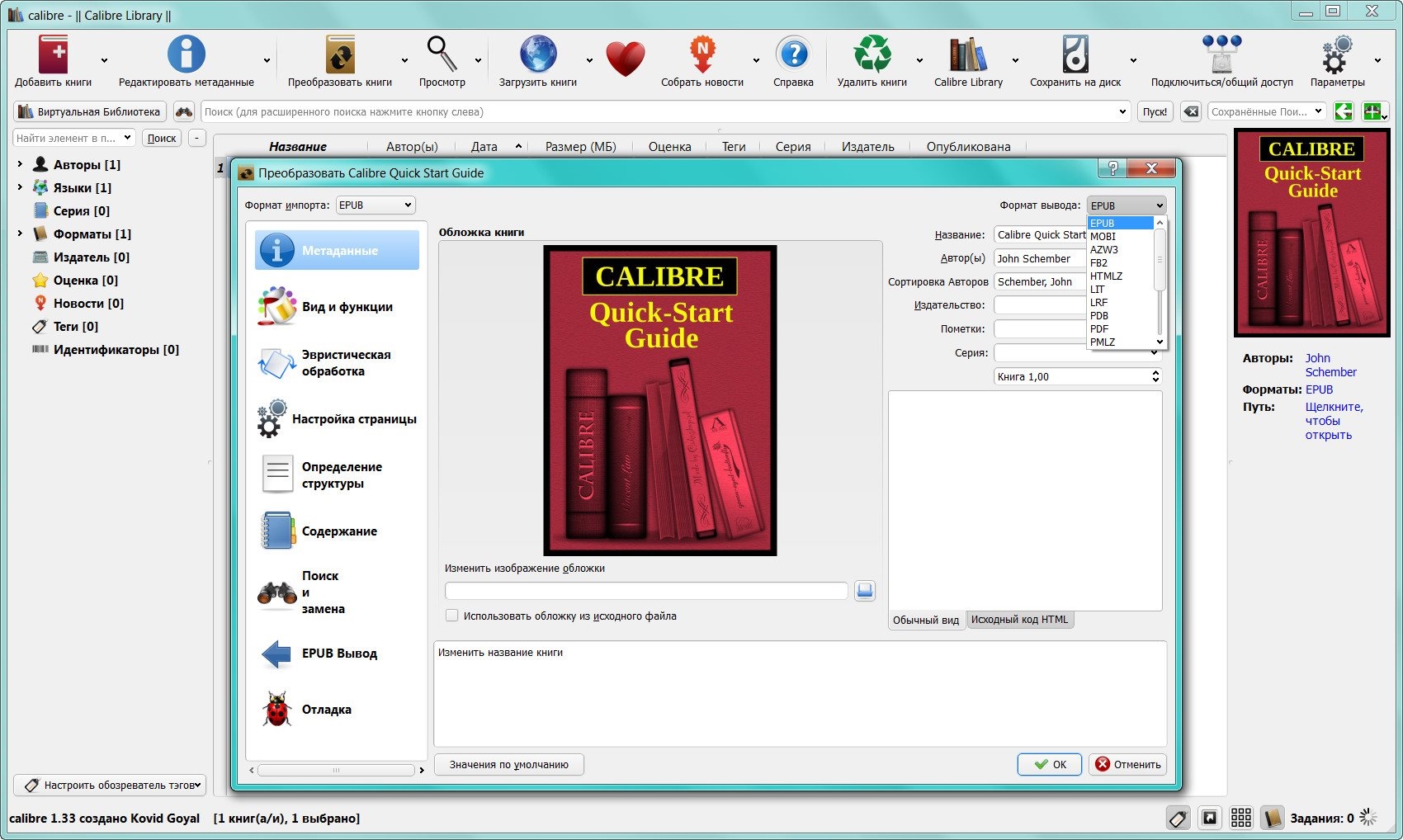The image size is (1403, 840).
Task: Click the cover image path input field
Action: (646, 591)
